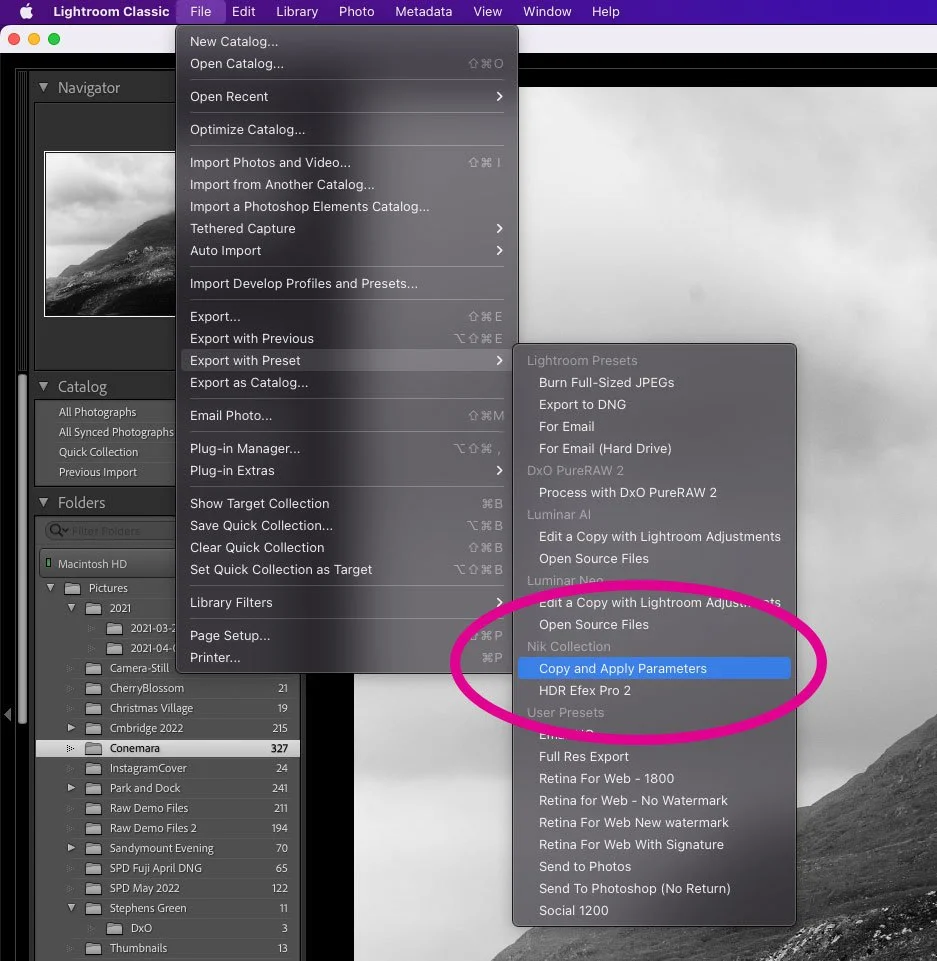The image size is (937, 961).
Task: Expand the Park and Dock folder
Action: click(71, 788)
